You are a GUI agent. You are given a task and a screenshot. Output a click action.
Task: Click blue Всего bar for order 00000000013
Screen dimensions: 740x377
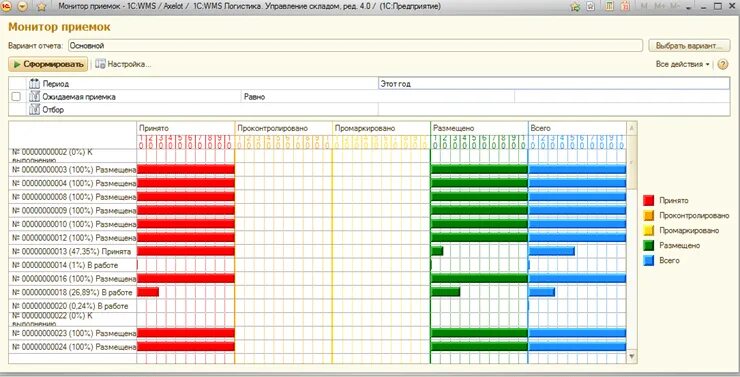coord(551,251)
